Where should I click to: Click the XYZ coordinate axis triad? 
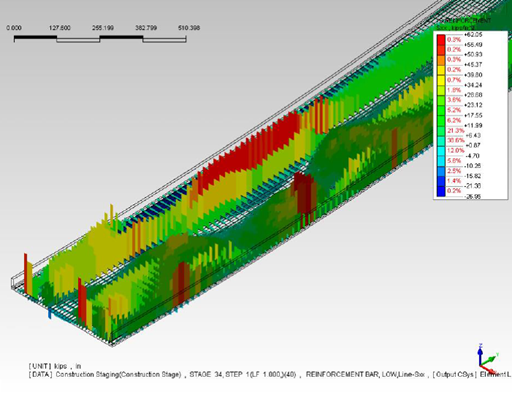point(489,359)
